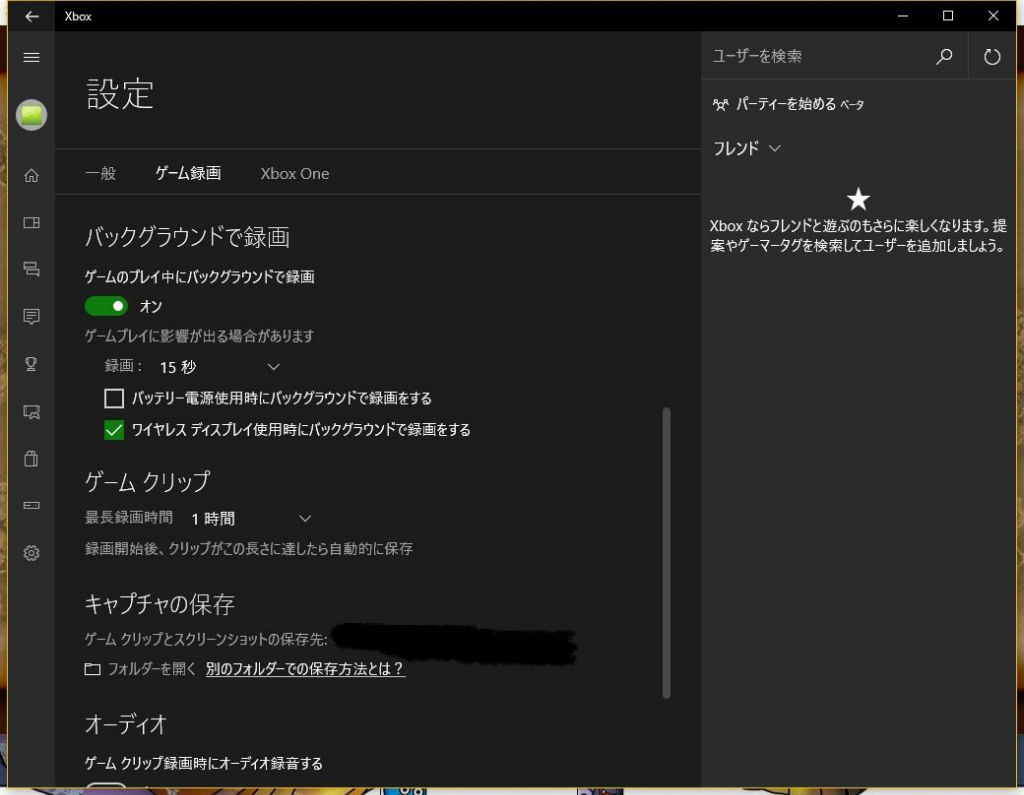
Task: Expand the フレンド filter dropdown
Action: coord(747,148)
